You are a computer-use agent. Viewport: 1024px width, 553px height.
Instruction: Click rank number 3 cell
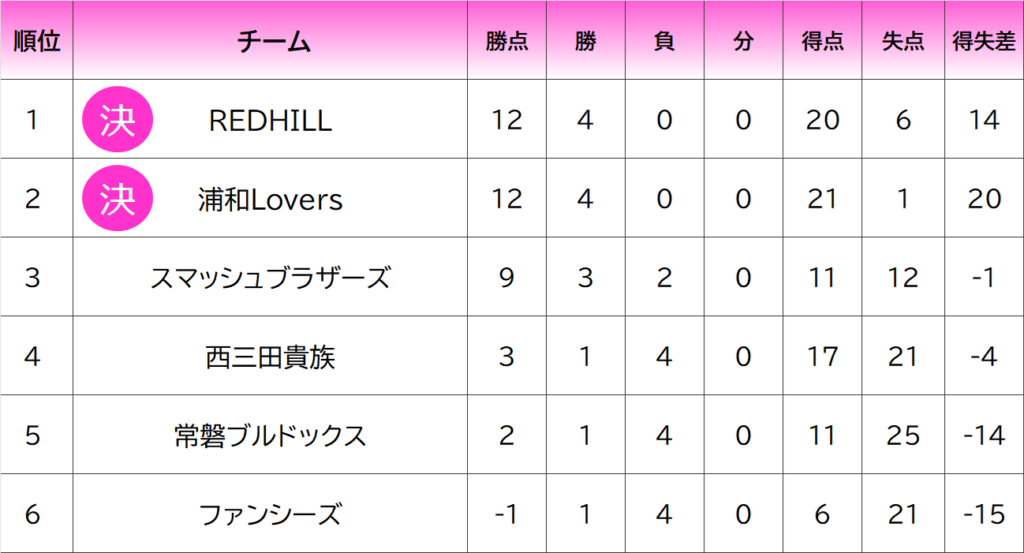click(32, 277)
